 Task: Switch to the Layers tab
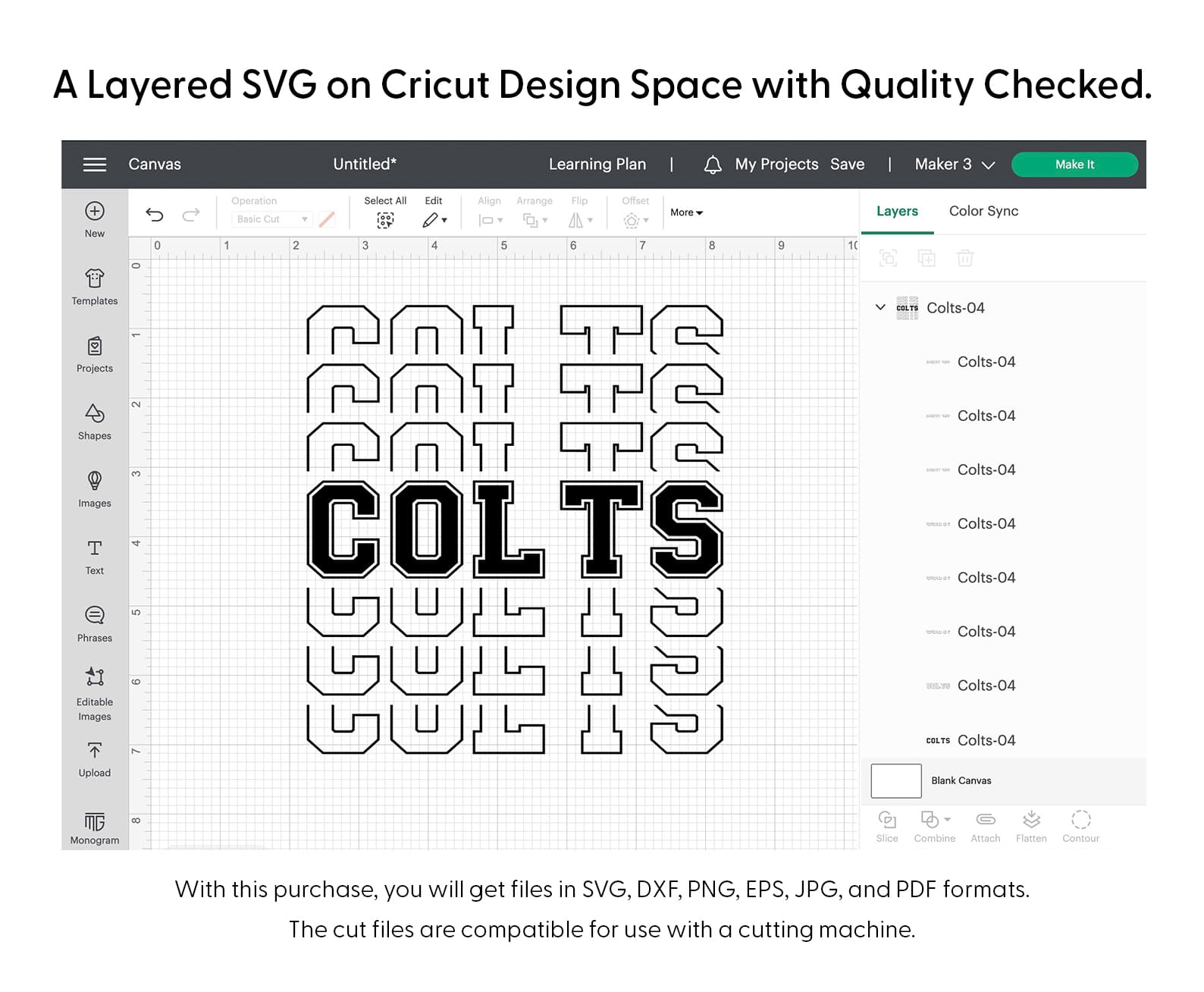click(x=897, y=212)
